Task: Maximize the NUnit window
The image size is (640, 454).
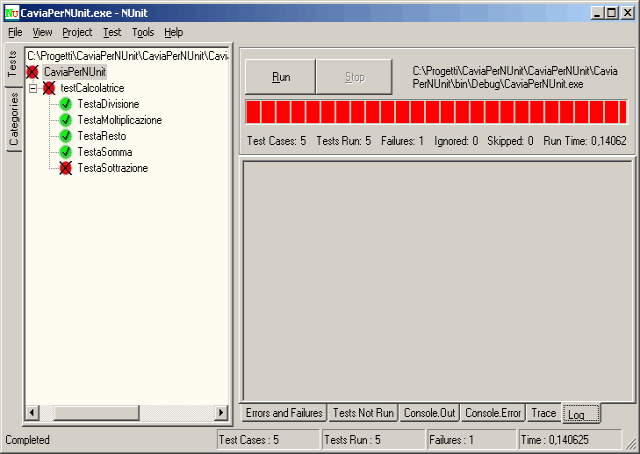Action: (611, 13)
